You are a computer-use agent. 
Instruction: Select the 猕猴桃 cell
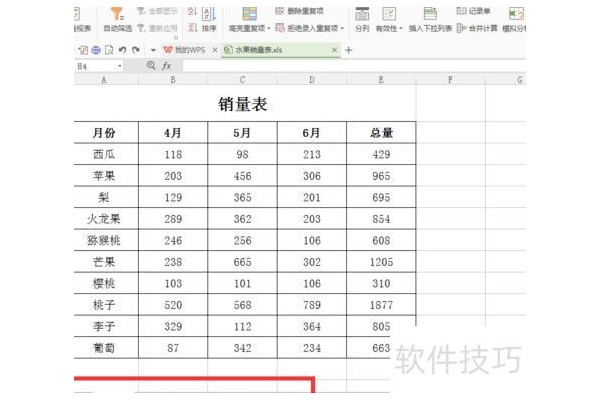106,240
